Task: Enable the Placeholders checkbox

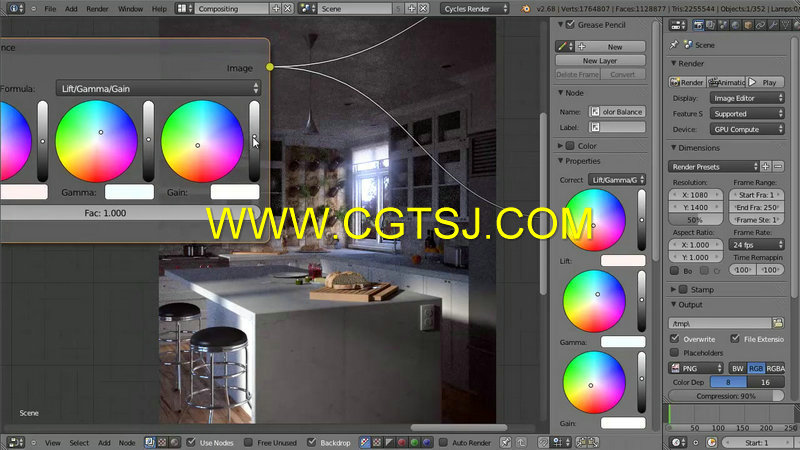Action: [674, 353]
